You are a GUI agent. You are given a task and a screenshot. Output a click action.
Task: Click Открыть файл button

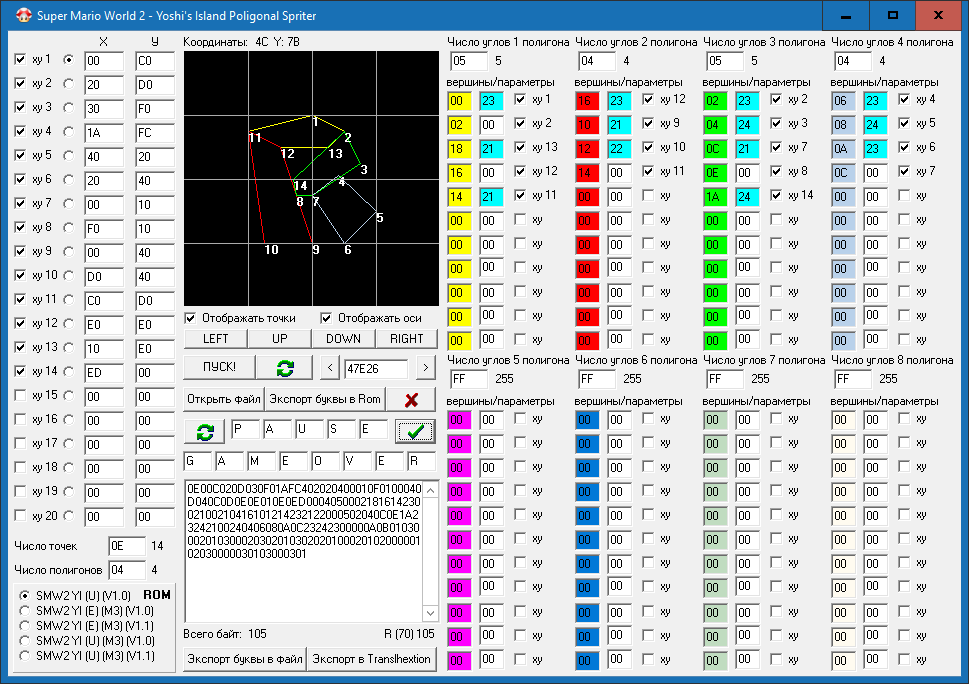pos(224,399)
